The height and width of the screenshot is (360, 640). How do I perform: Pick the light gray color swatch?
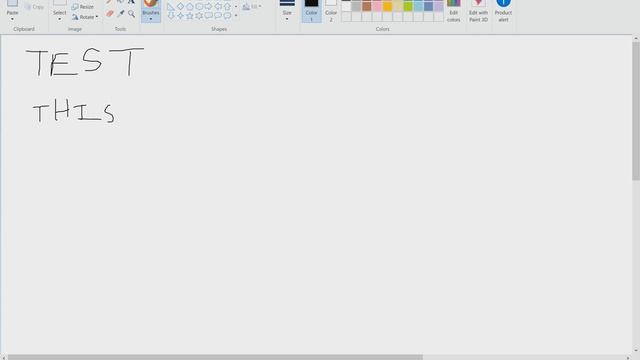[x=356, y=7]
